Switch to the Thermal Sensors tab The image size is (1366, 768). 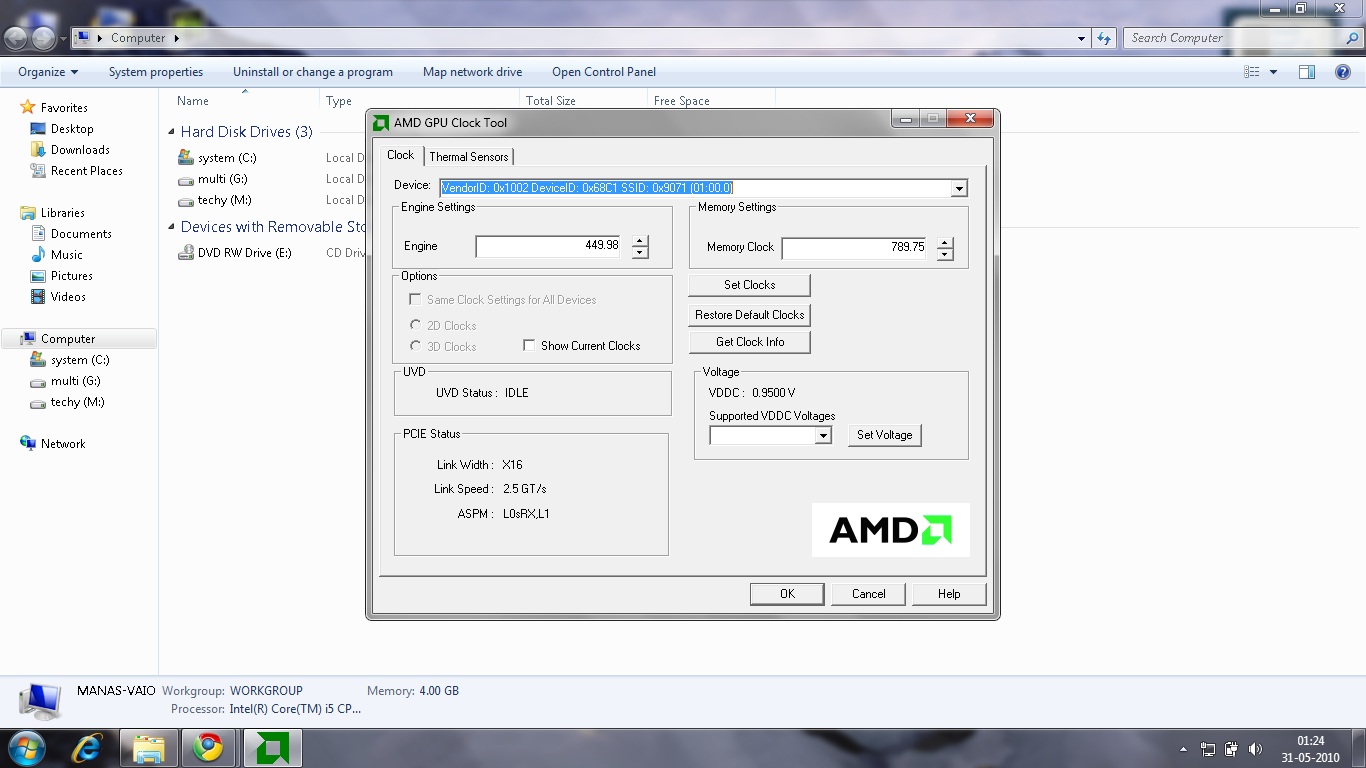[x=469, y=157]
